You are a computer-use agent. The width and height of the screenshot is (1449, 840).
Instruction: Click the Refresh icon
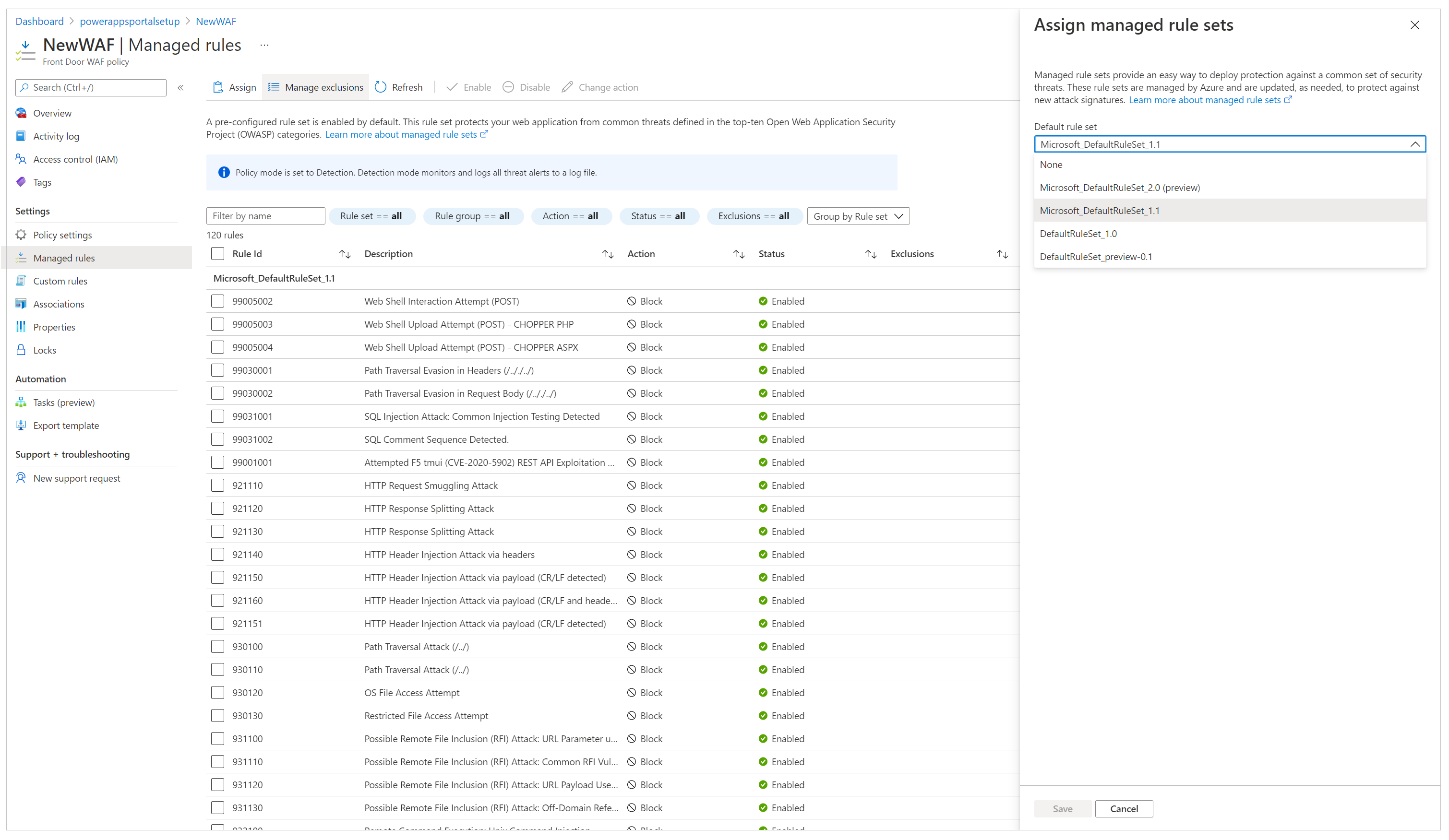(x=383, y=87)
